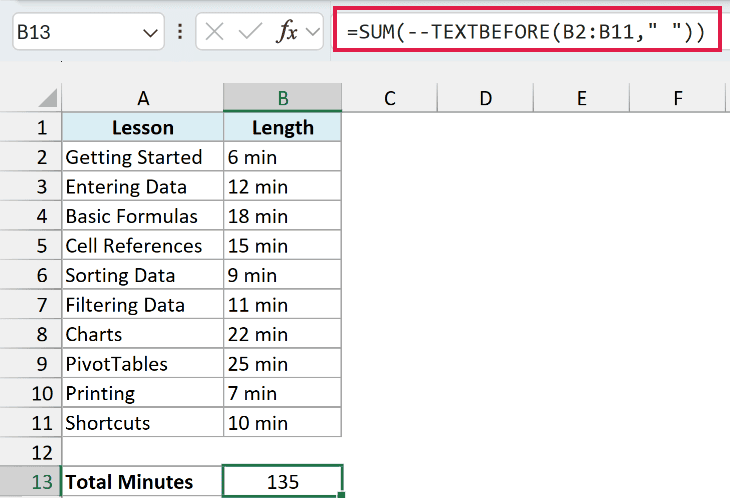Expand the Name Box dropdown arrow
The width and height of the screenshot is (730, 498).
(150, 33)
